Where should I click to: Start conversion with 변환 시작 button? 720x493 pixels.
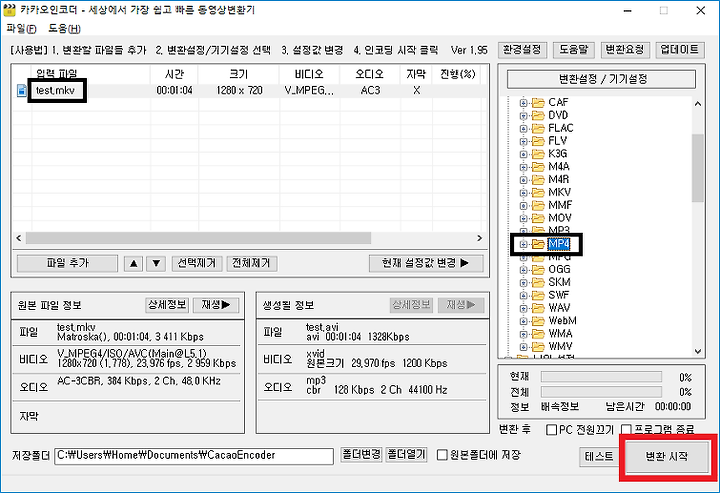(x=667, y=456)
